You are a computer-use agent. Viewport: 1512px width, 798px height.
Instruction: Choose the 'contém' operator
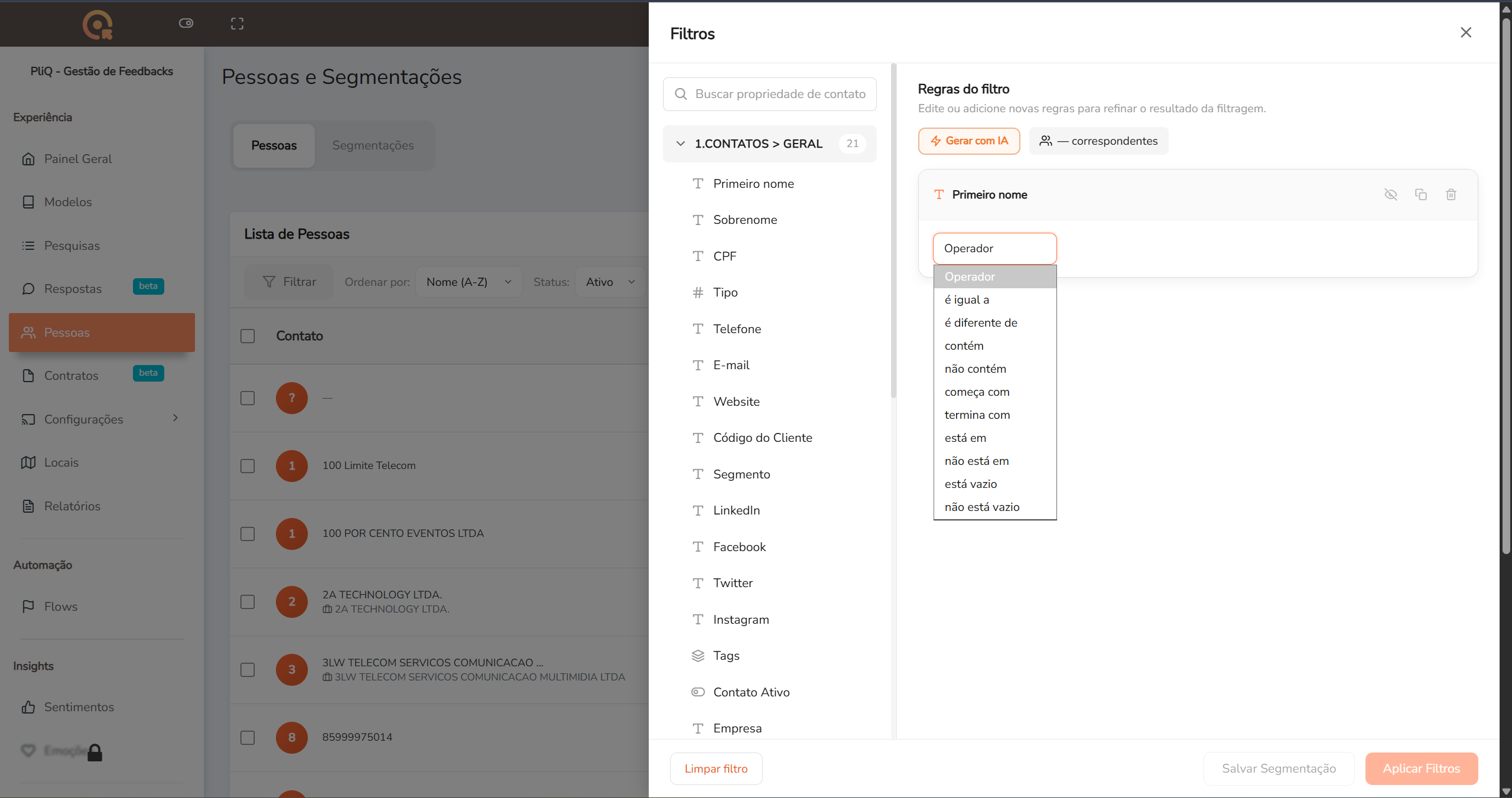click(x=995, y=346)
